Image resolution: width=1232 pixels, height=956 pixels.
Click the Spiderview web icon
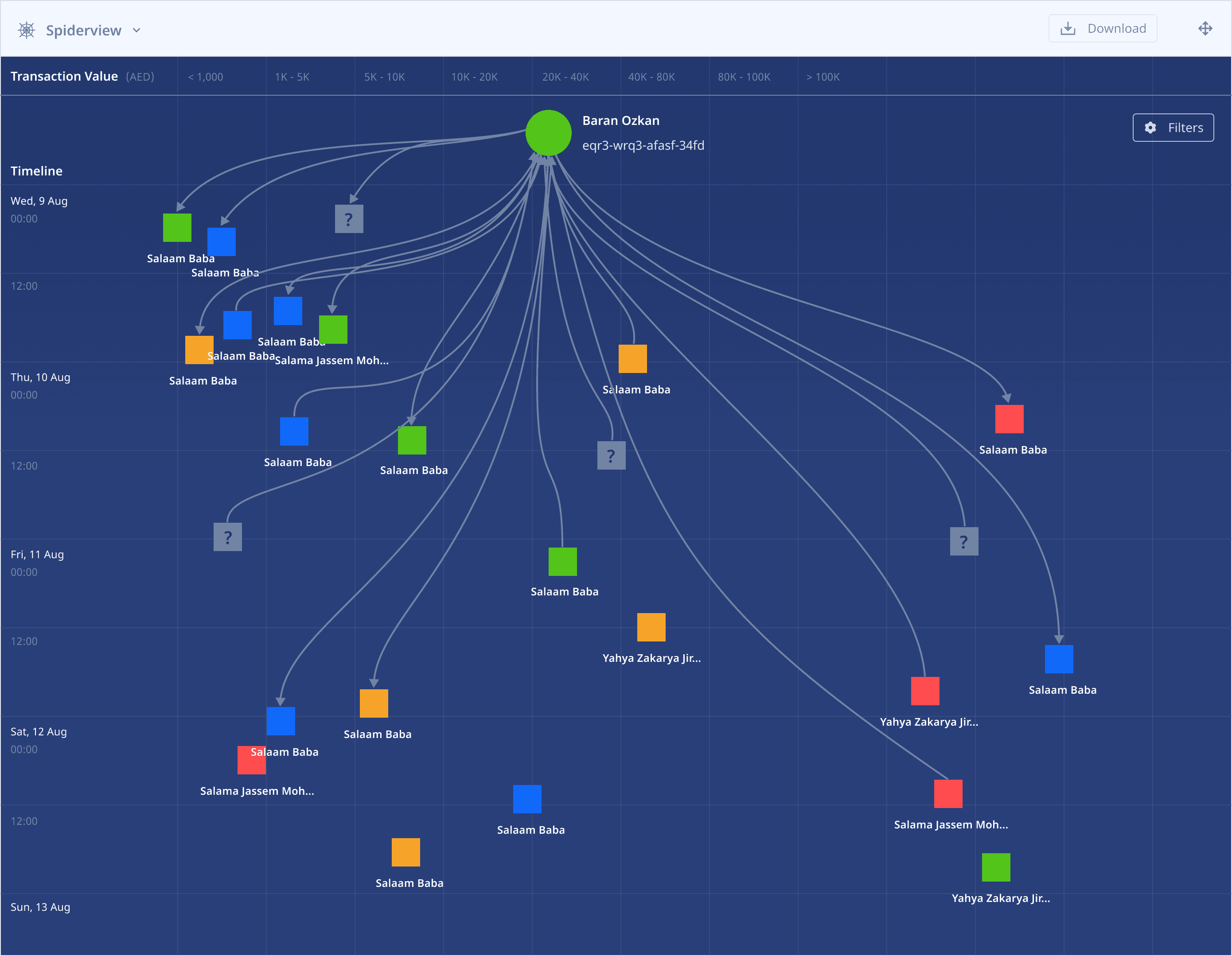(x=27, y=30)
